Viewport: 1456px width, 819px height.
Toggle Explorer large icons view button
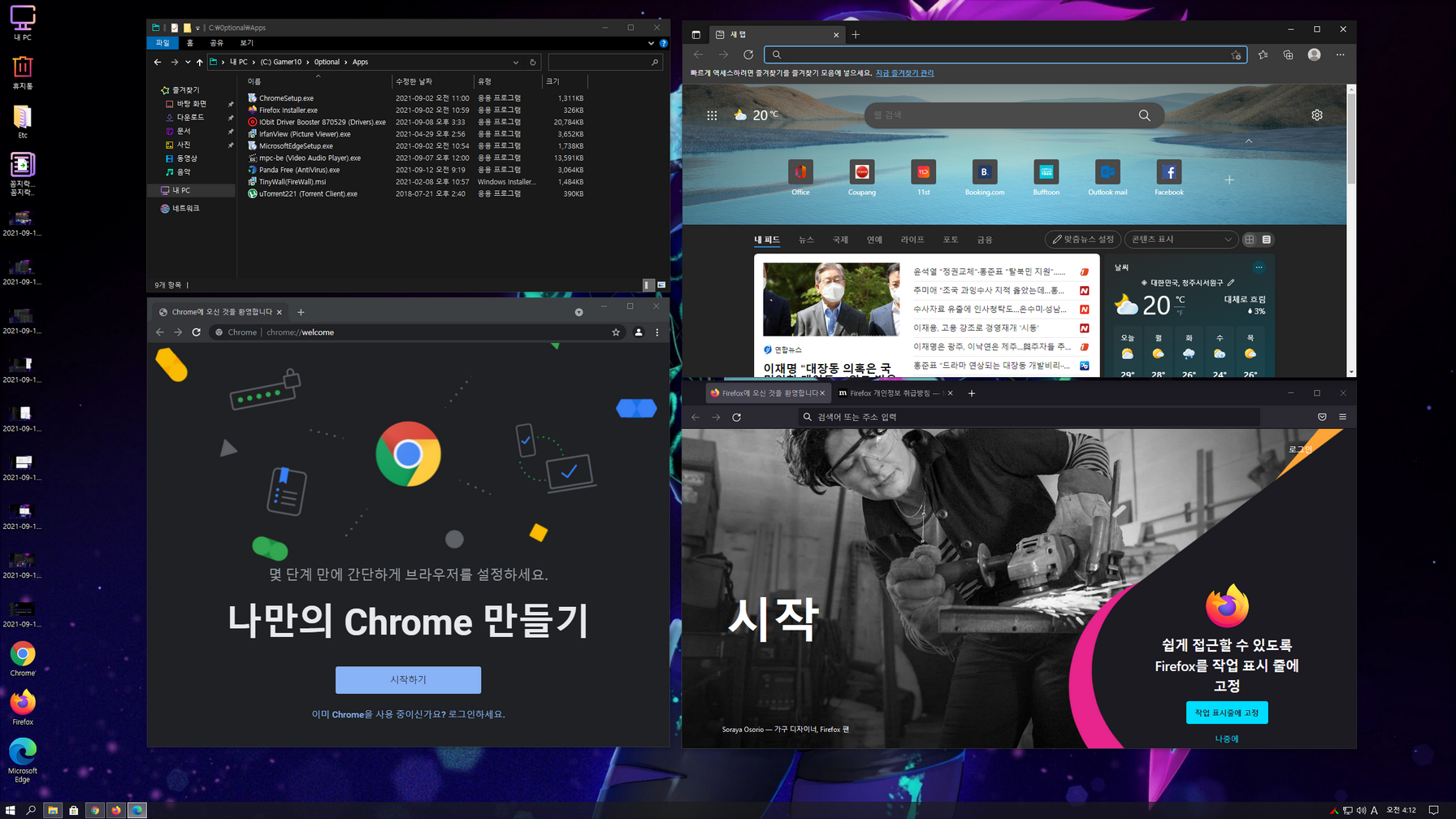661,285
